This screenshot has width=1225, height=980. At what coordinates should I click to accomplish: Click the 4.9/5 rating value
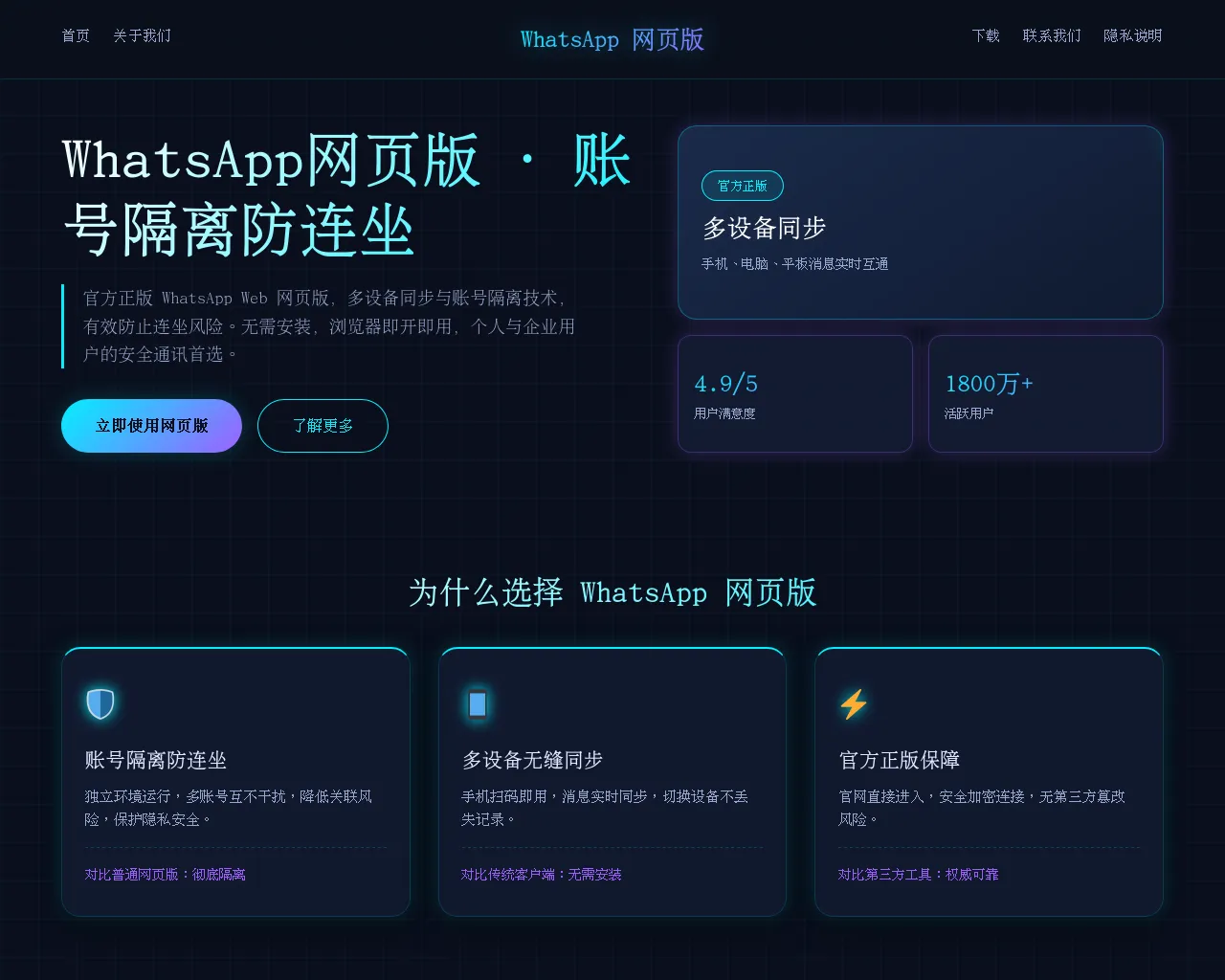tap(725, 384)
